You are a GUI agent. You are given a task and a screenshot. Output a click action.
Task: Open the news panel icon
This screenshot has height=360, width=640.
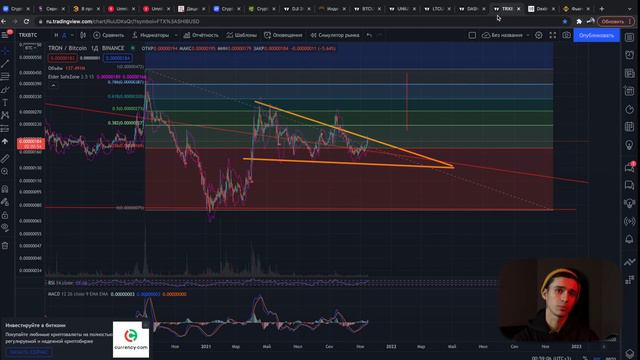pos(629,73)
